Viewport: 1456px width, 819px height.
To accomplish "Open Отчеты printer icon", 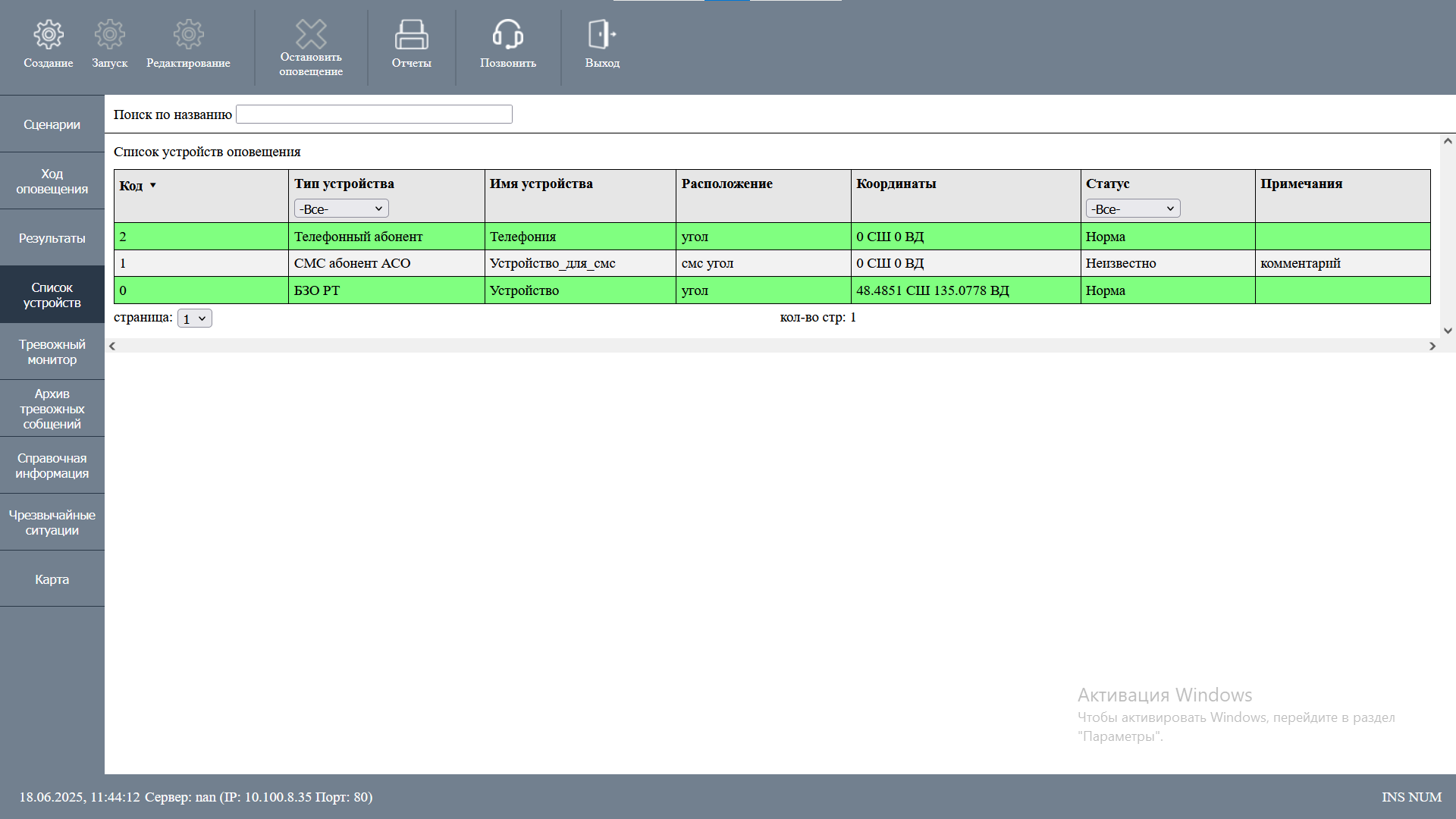I will (412, 34).
